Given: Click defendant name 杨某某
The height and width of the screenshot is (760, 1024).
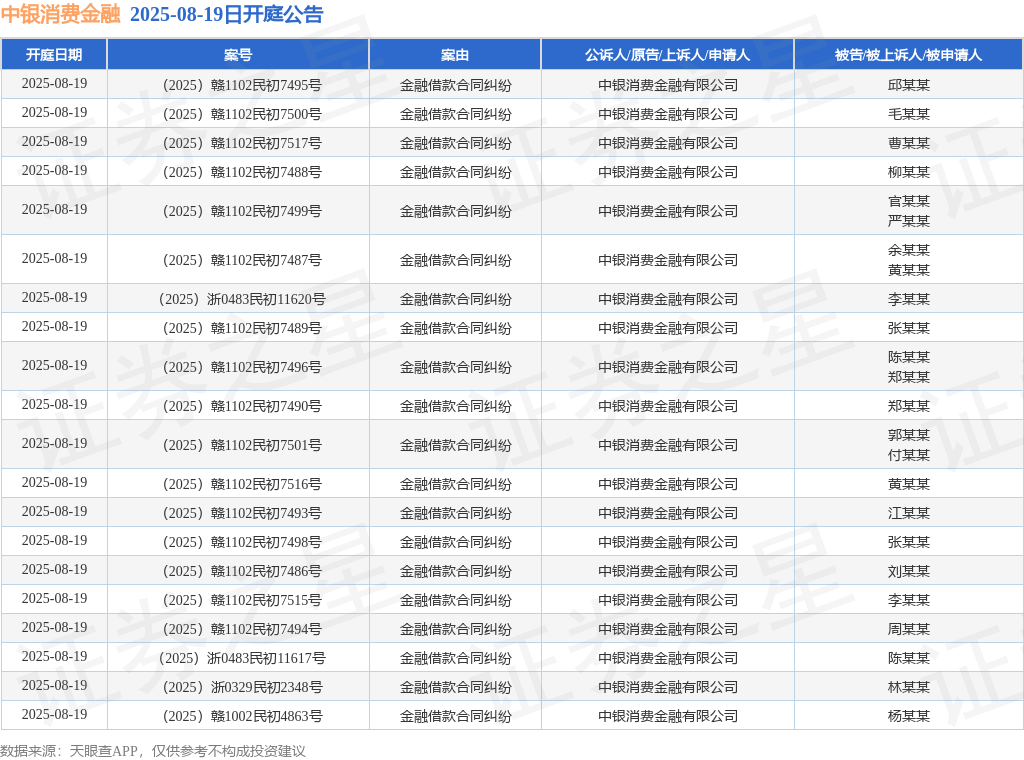Looking at the screenshot, I should [908, 716].
